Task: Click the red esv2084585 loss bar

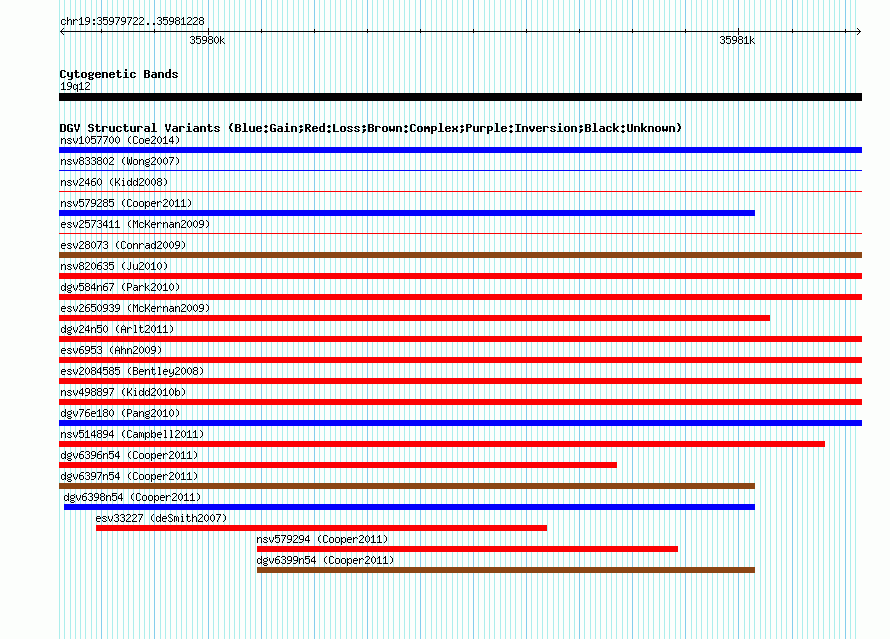Action: click(x=460, y=381)
